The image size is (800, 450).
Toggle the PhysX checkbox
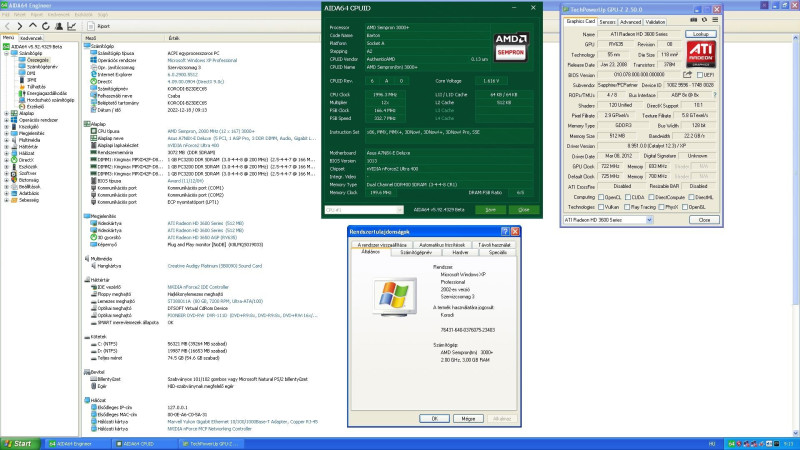(661, 207)
